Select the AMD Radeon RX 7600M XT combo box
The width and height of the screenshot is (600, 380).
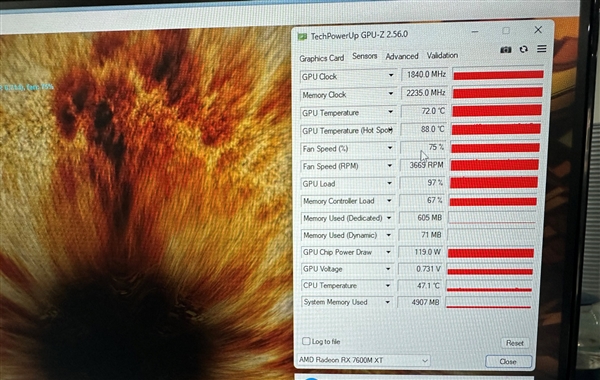coord(364,360)
